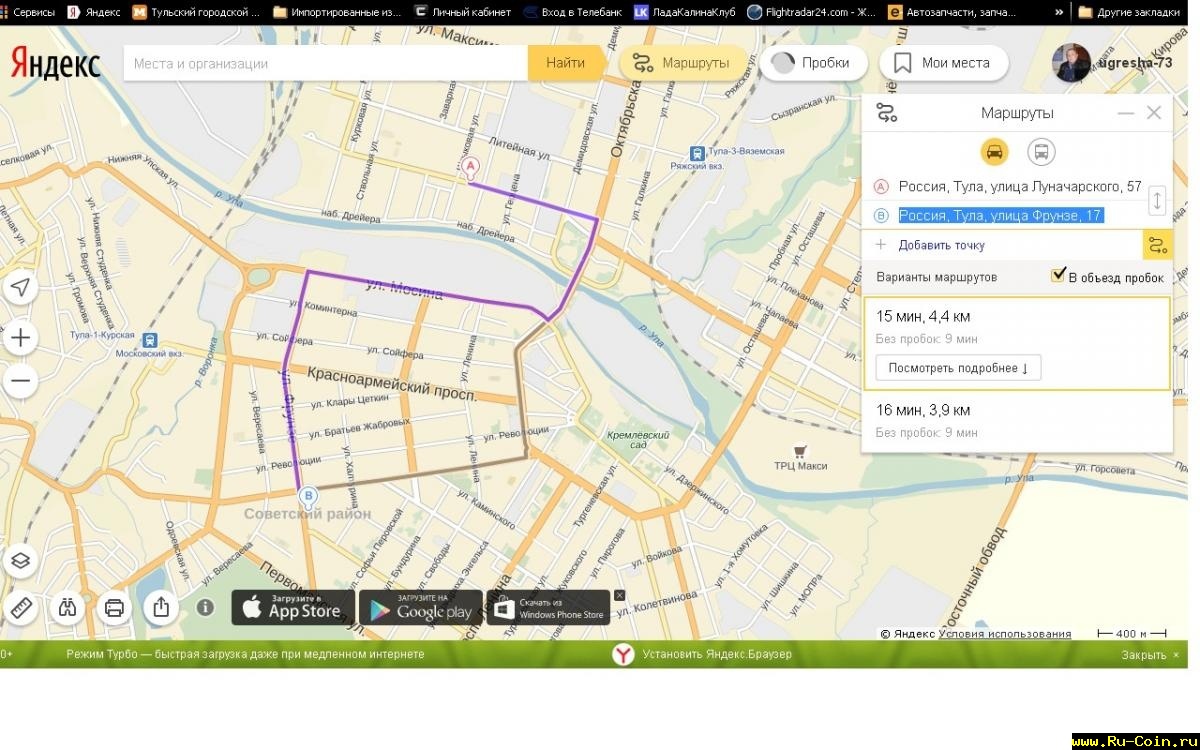This screenshot has height=750, width=1200.
Task: Open the 'Вход в Телебанк' bookmark
Action: coord(572,12)
